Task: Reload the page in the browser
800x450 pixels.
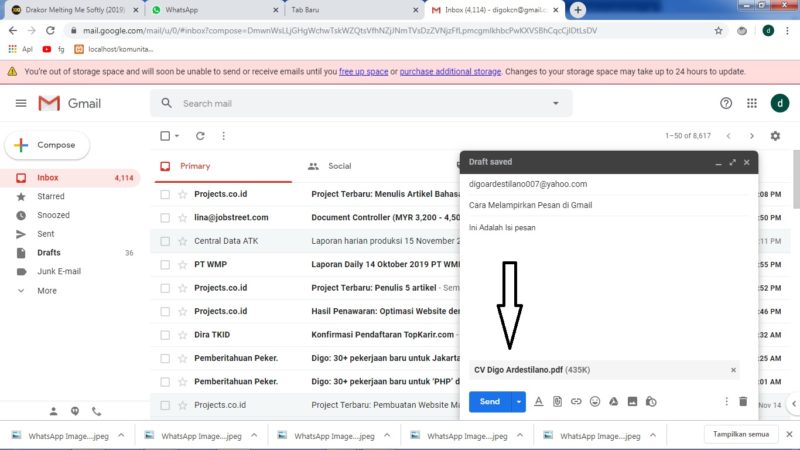Action: [x=50, y=31]
